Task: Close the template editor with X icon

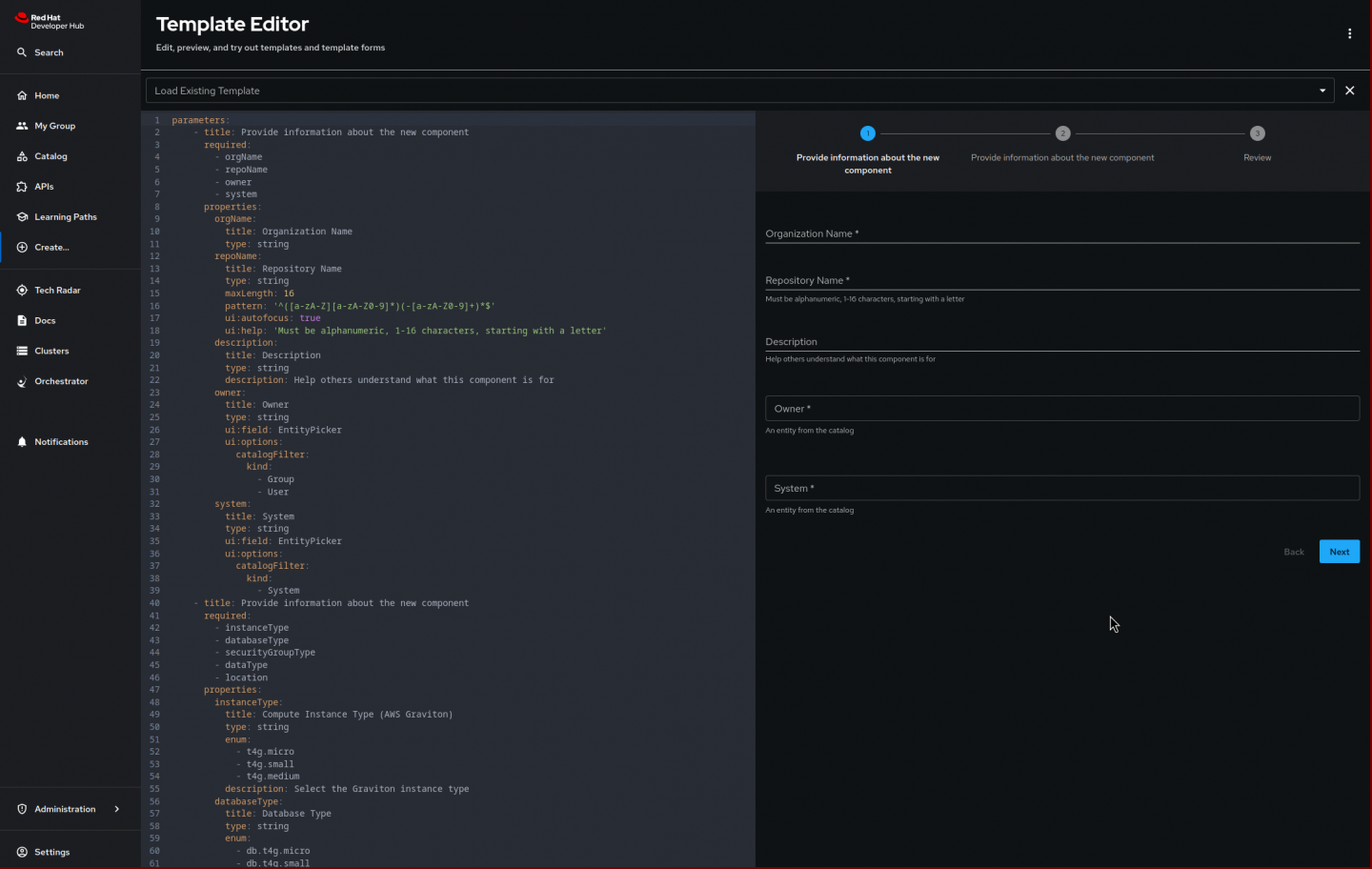Action: [1349, 91]
